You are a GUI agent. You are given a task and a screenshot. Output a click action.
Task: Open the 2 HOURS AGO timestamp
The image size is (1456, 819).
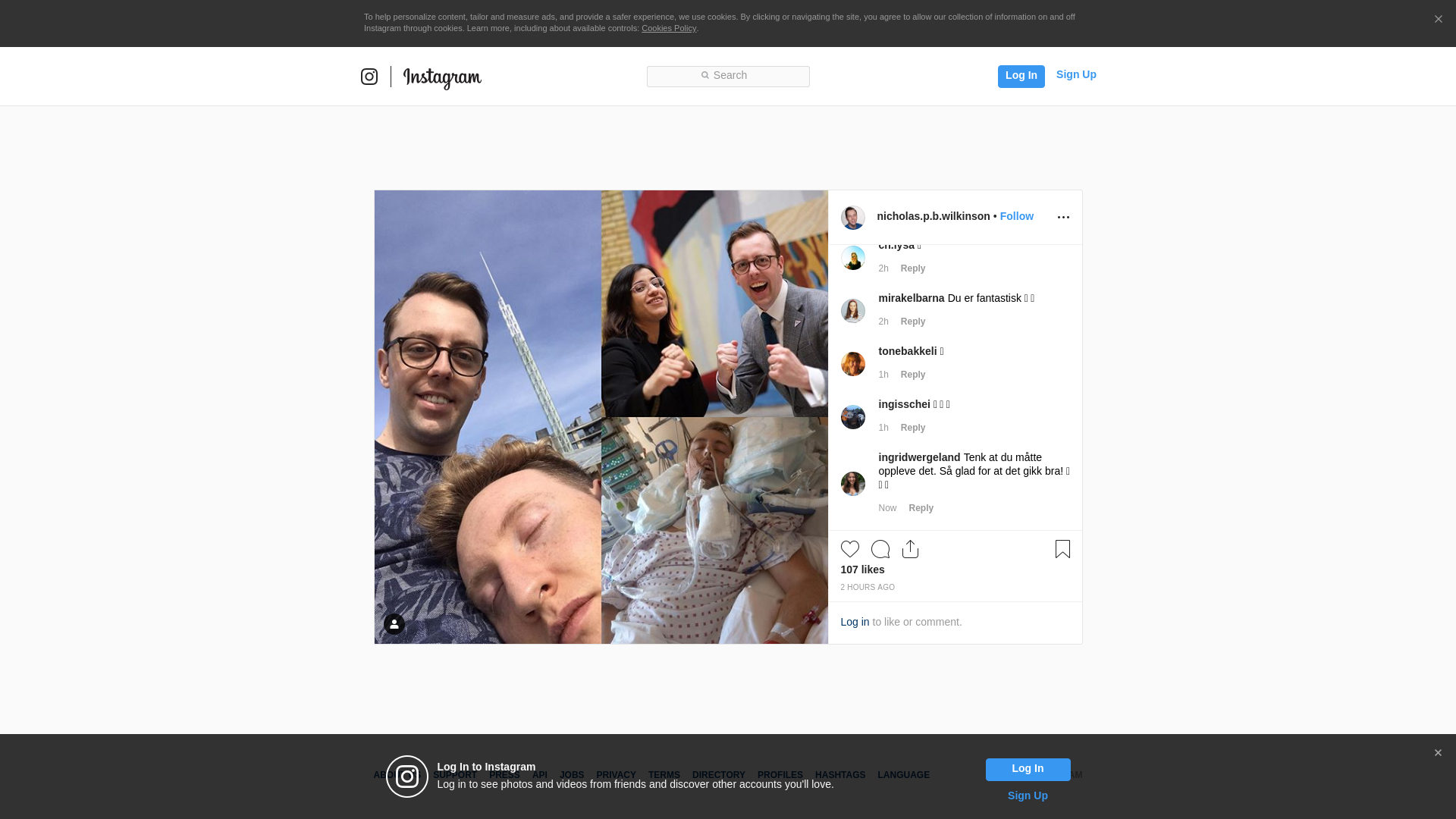click(x=868, y=588)
